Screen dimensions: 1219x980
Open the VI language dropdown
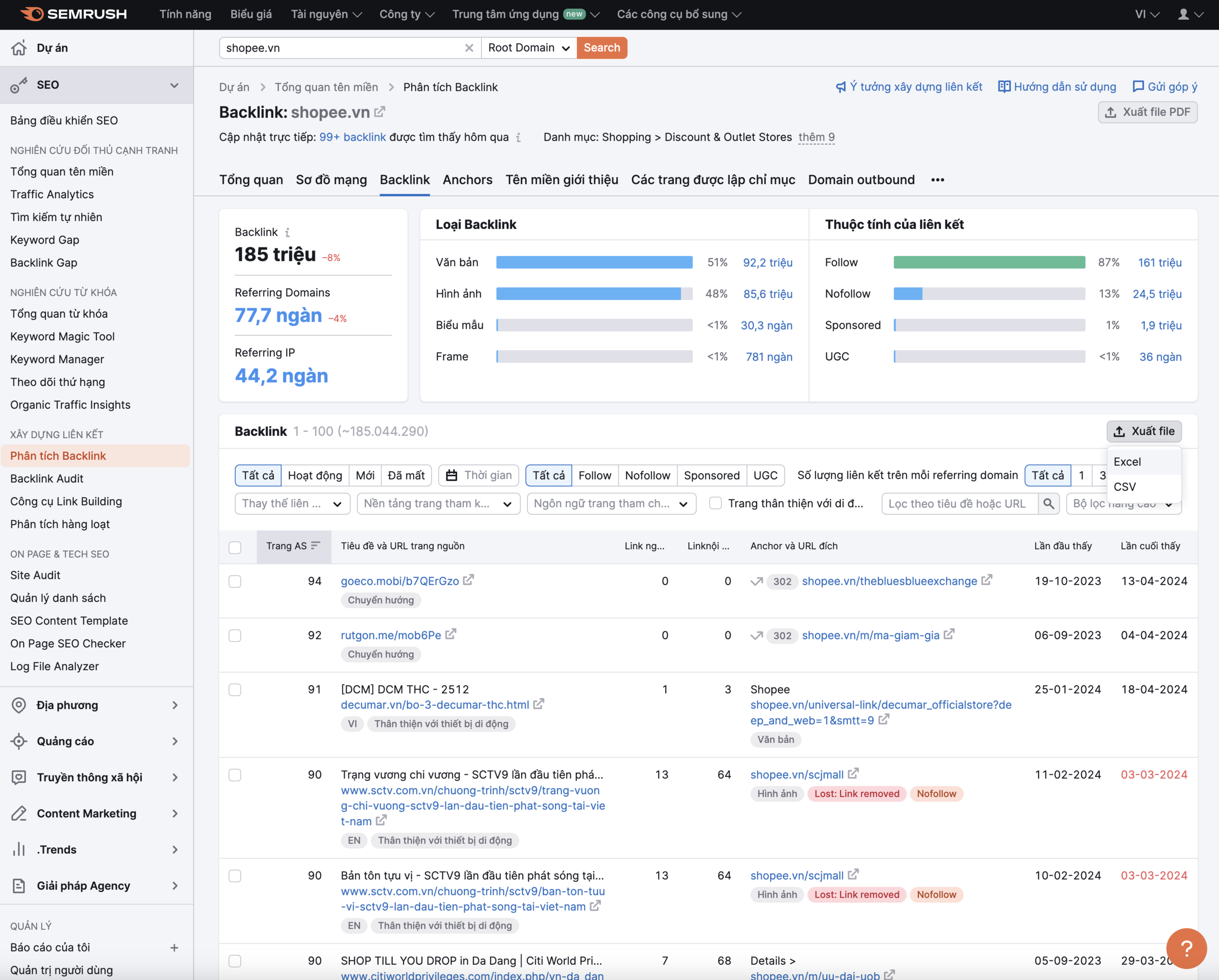click(x=1147, y=14)
